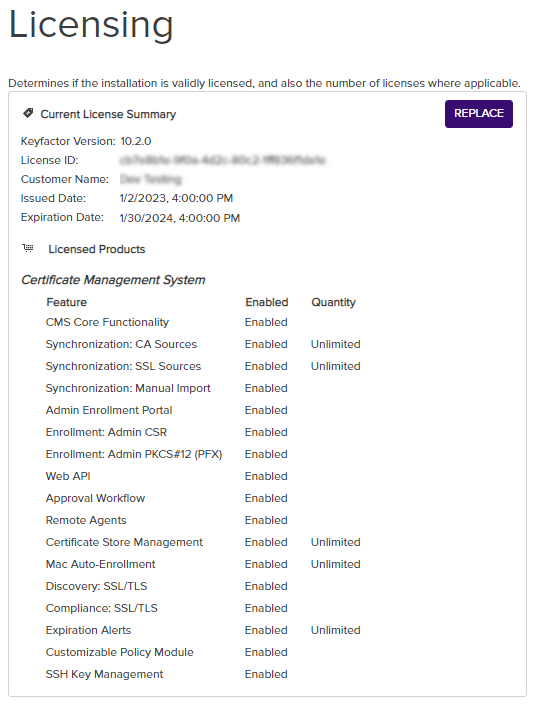Click the shopping cart icon beside Licensed Products

click(28, 248)
